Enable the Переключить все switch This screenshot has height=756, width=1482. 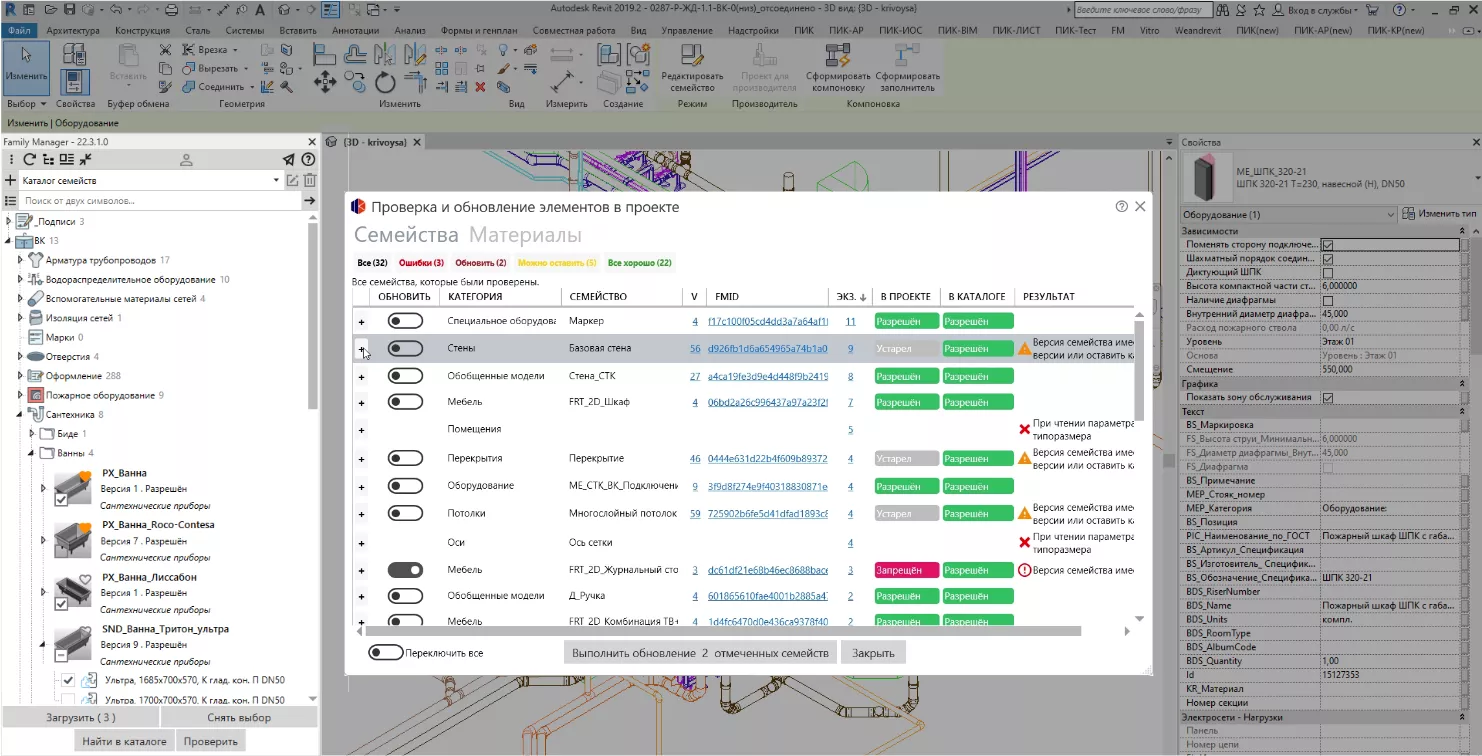coord(385,653)
